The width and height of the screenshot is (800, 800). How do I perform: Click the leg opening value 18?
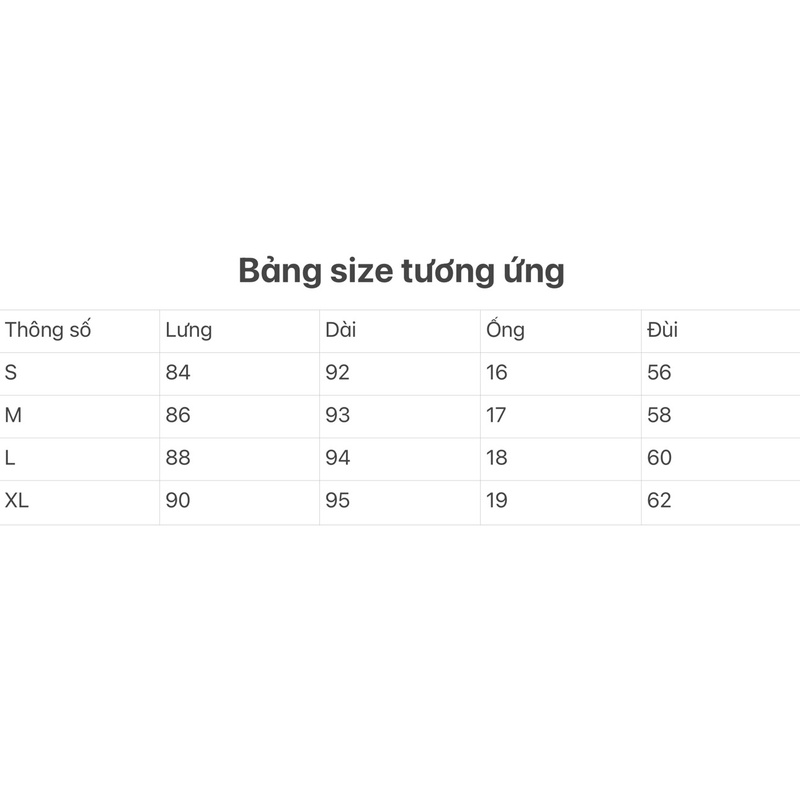pos(497,458)
